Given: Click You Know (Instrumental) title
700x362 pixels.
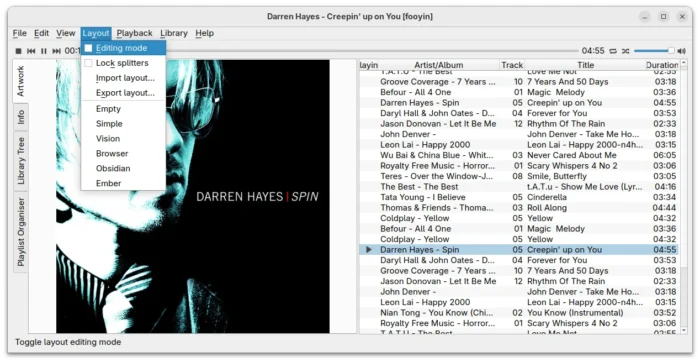Looking at the screenshot, I should pos(575,312).
